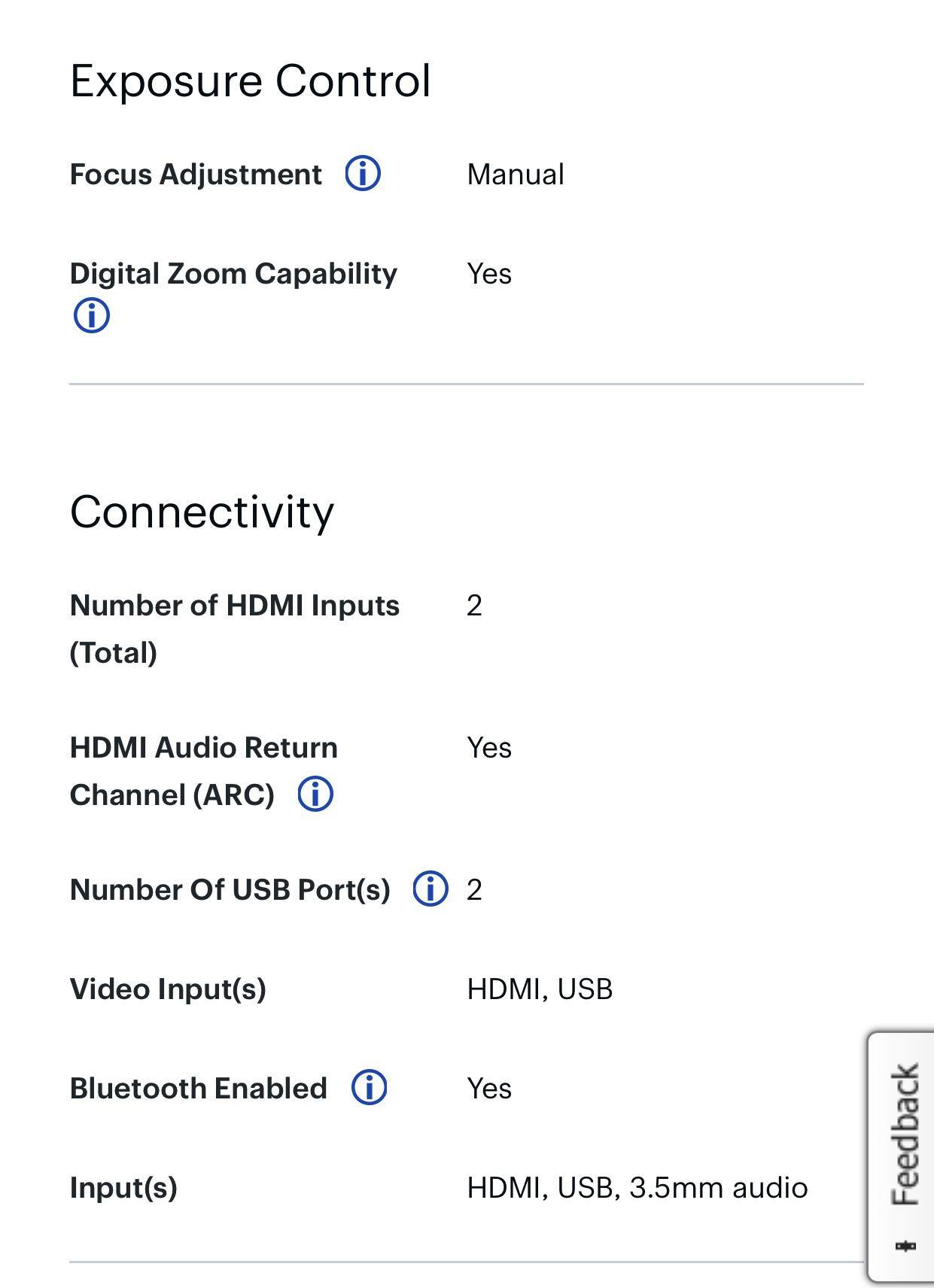Click the Bluetooth Enabled label text
Viewport: 934px width, 1288px height.
tap(198, 1089)
